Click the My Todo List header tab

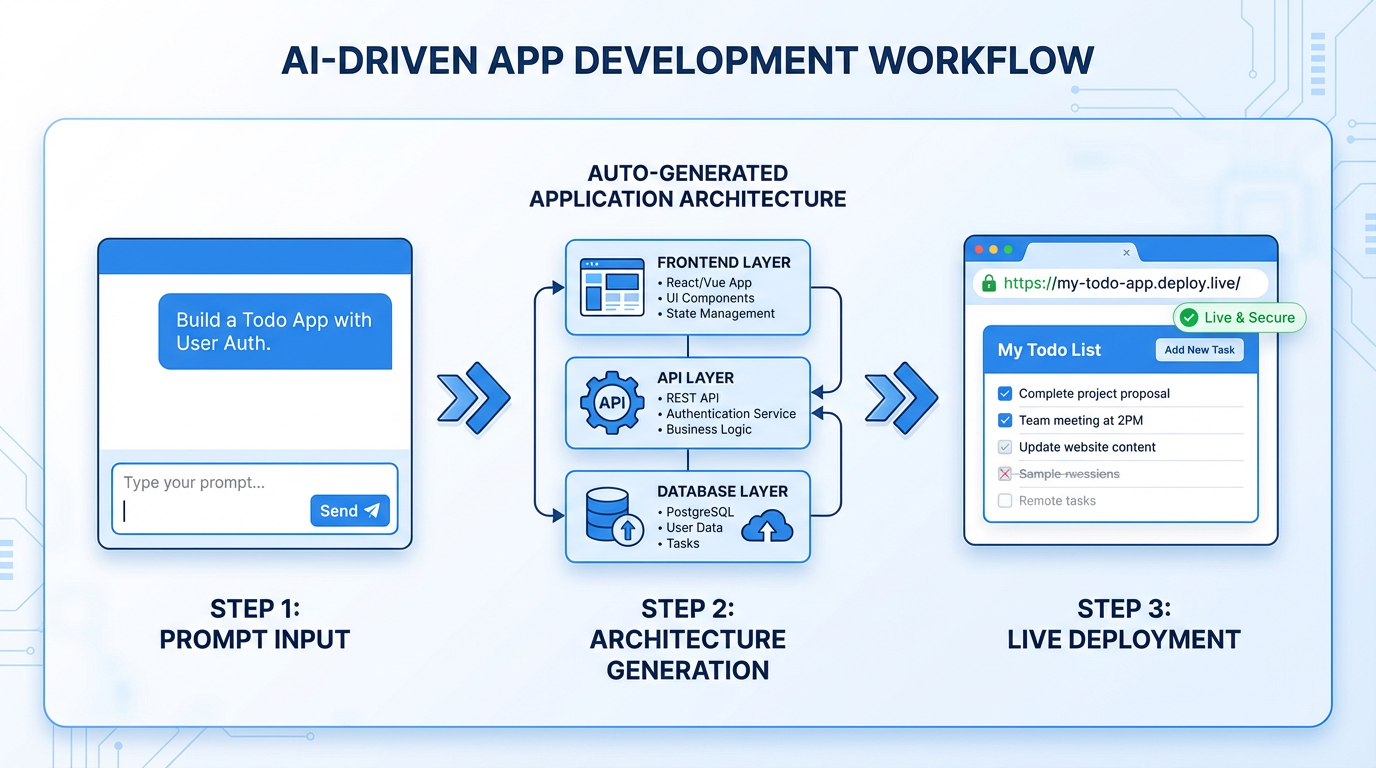coord(1049,350)
